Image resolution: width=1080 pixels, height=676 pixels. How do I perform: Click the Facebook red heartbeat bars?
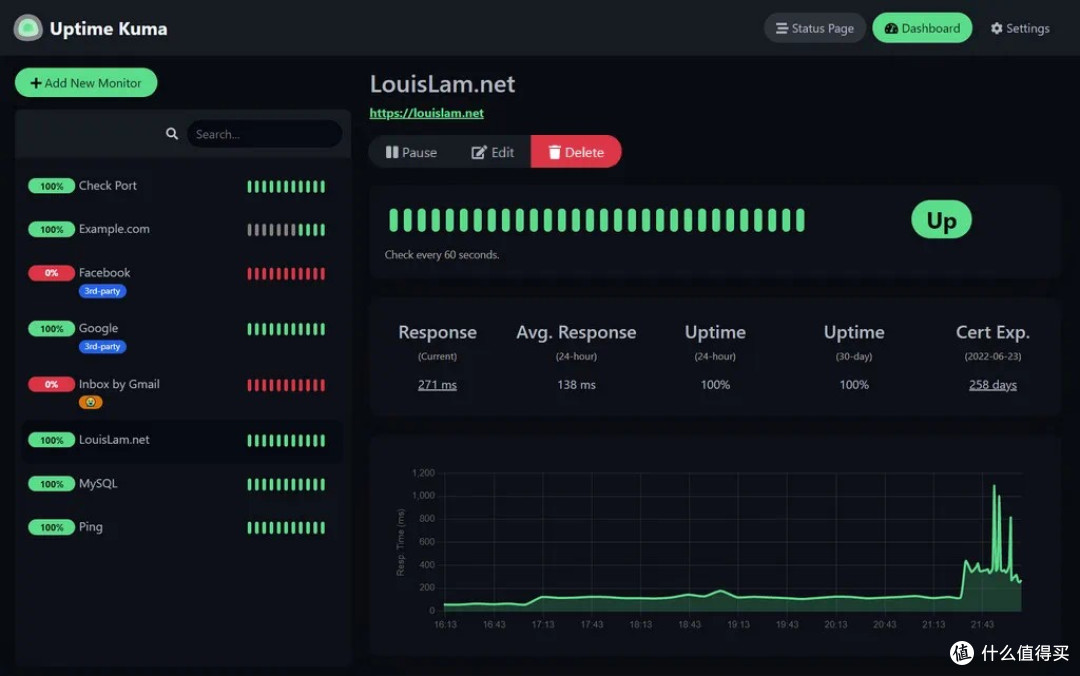(286, 274)
